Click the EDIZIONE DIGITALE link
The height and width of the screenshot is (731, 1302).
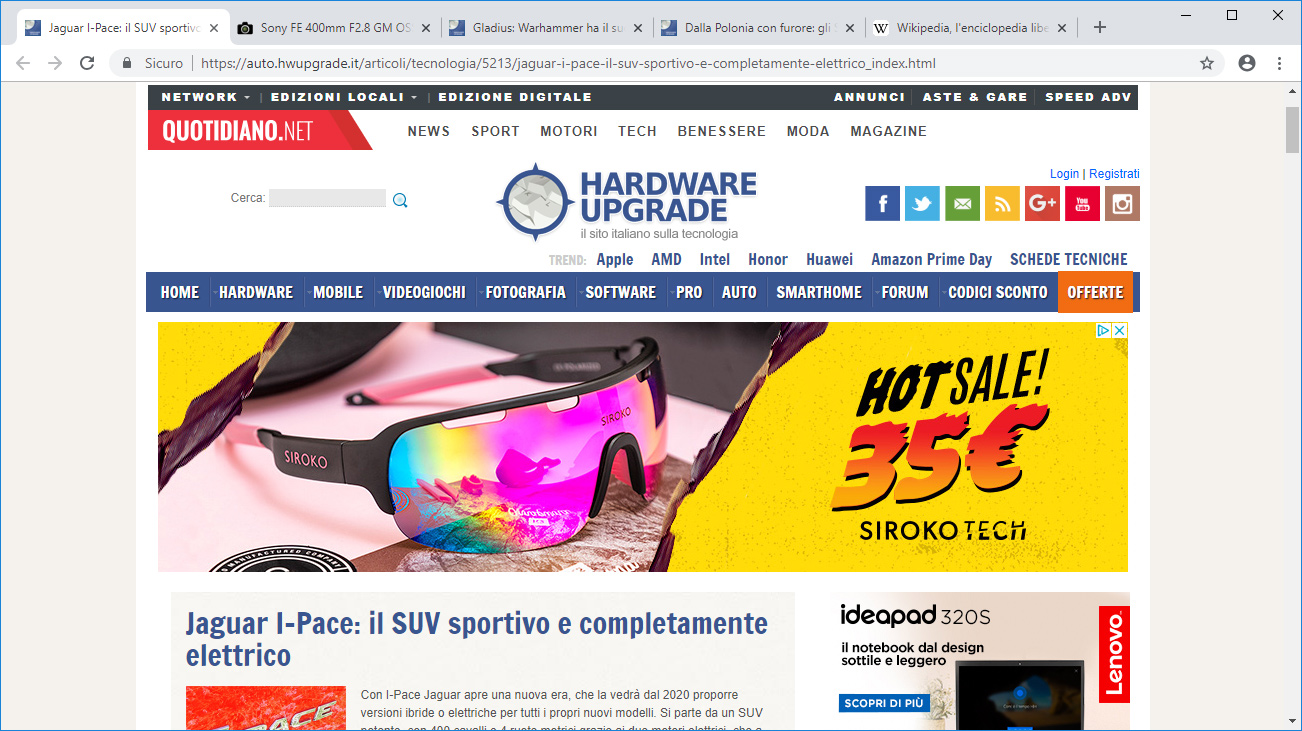click(515, 97)
